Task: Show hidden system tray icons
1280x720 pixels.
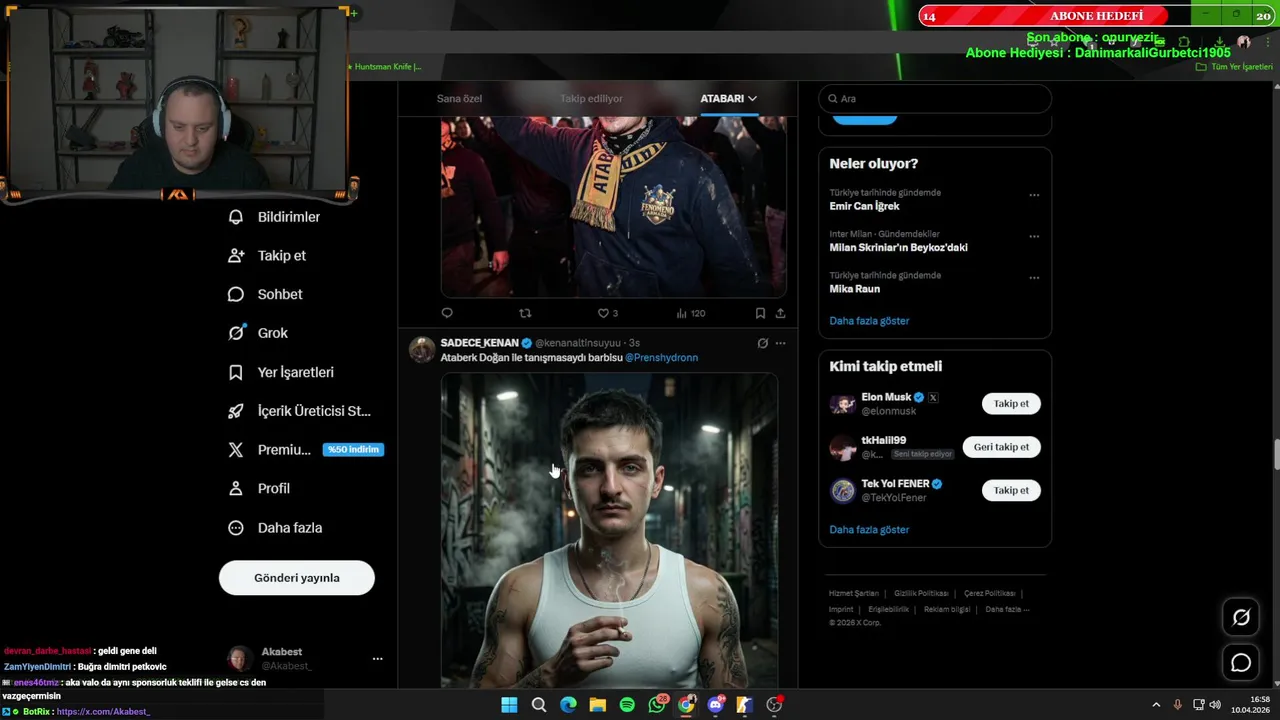Action: tap(1156, 705)
